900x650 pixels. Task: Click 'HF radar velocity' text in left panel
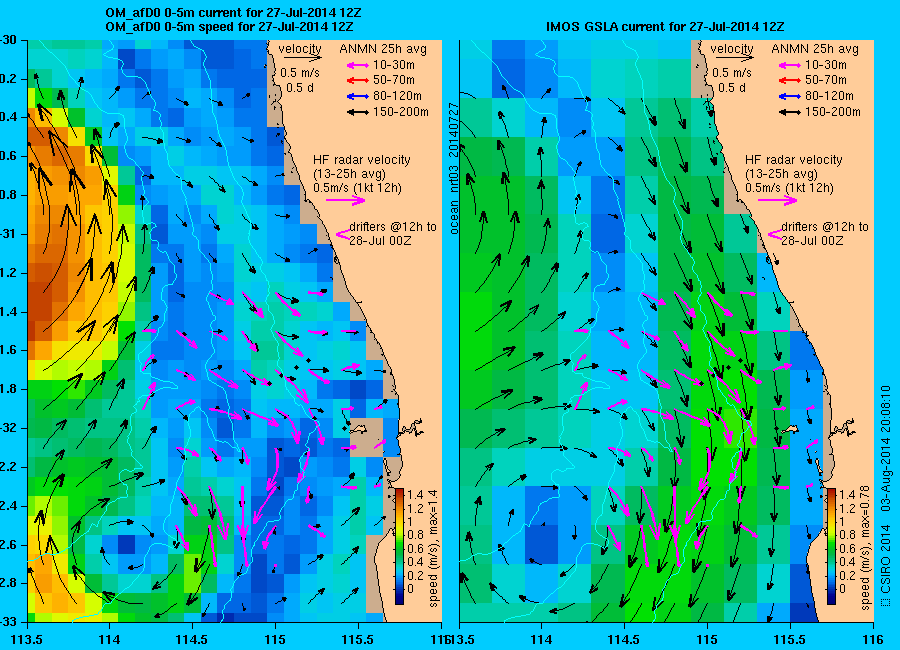tap(362, 160)
